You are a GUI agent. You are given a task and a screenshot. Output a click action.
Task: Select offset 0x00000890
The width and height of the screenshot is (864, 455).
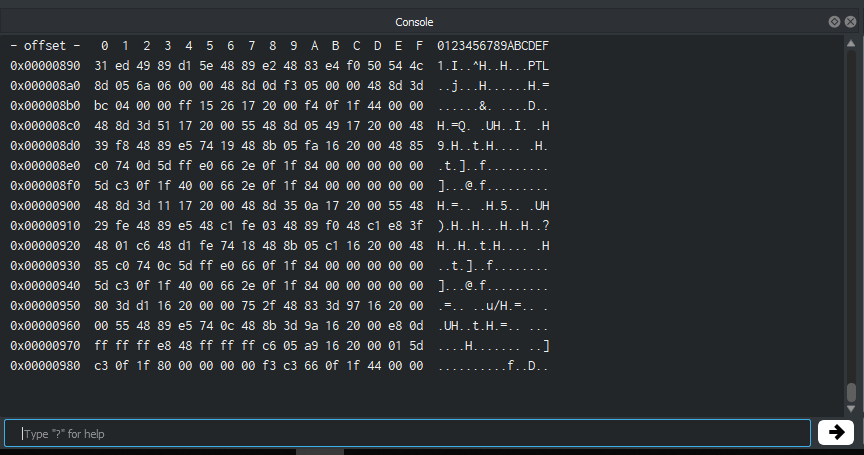[x=45, y=66]
